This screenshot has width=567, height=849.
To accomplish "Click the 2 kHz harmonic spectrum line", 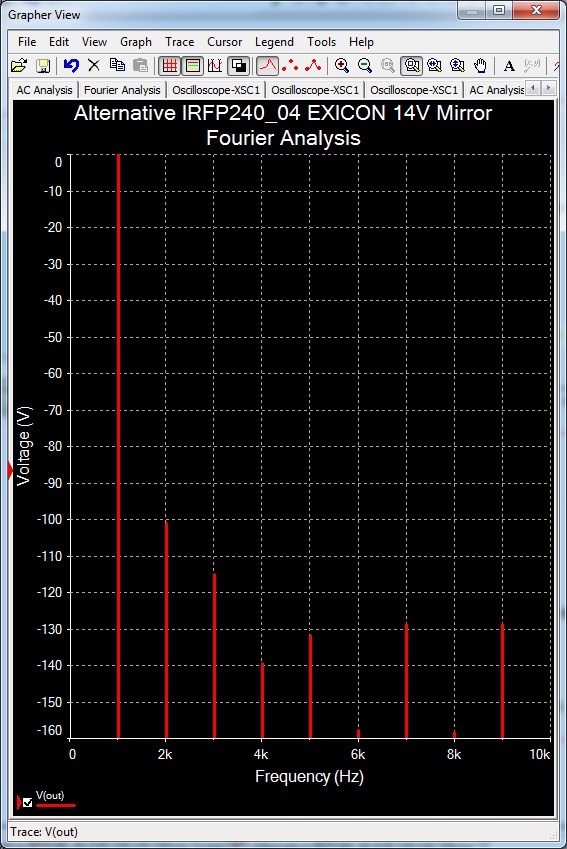I will (x=166, y=630).
